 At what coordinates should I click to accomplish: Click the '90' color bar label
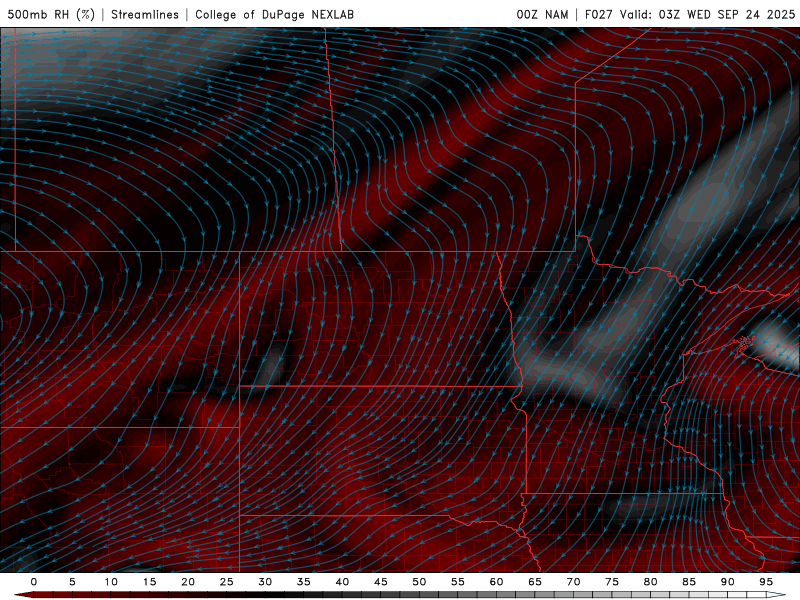(727, 582)
